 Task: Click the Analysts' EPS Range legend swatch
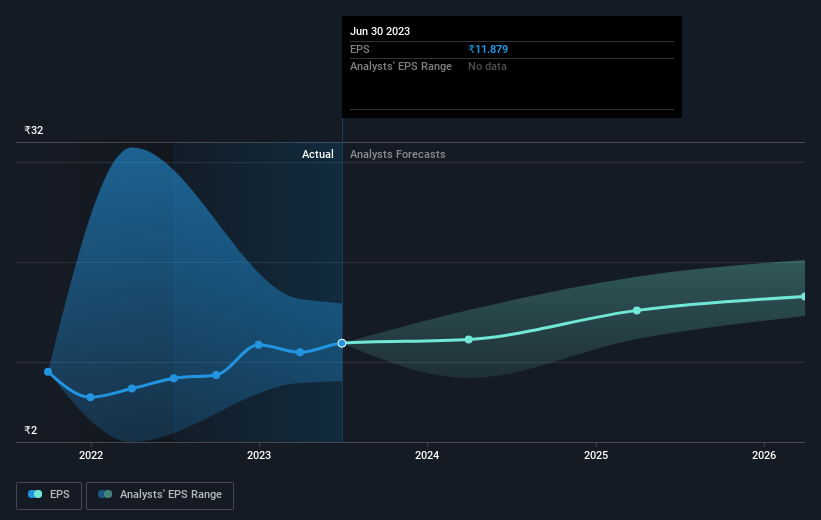point(105,494)
